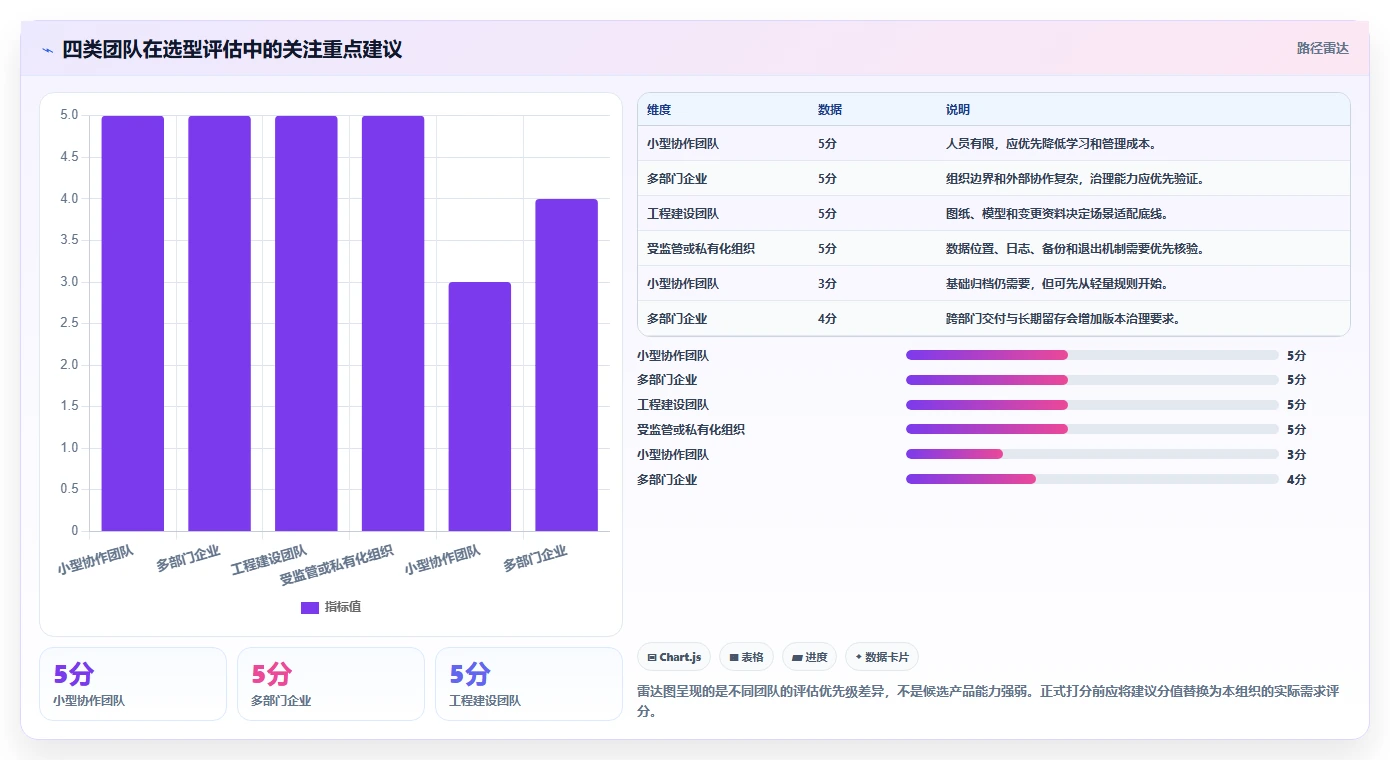The image size is (1390, 760).
Task: Open the 小型协作团队 5分 data card
Action: (x=133, y=684)
